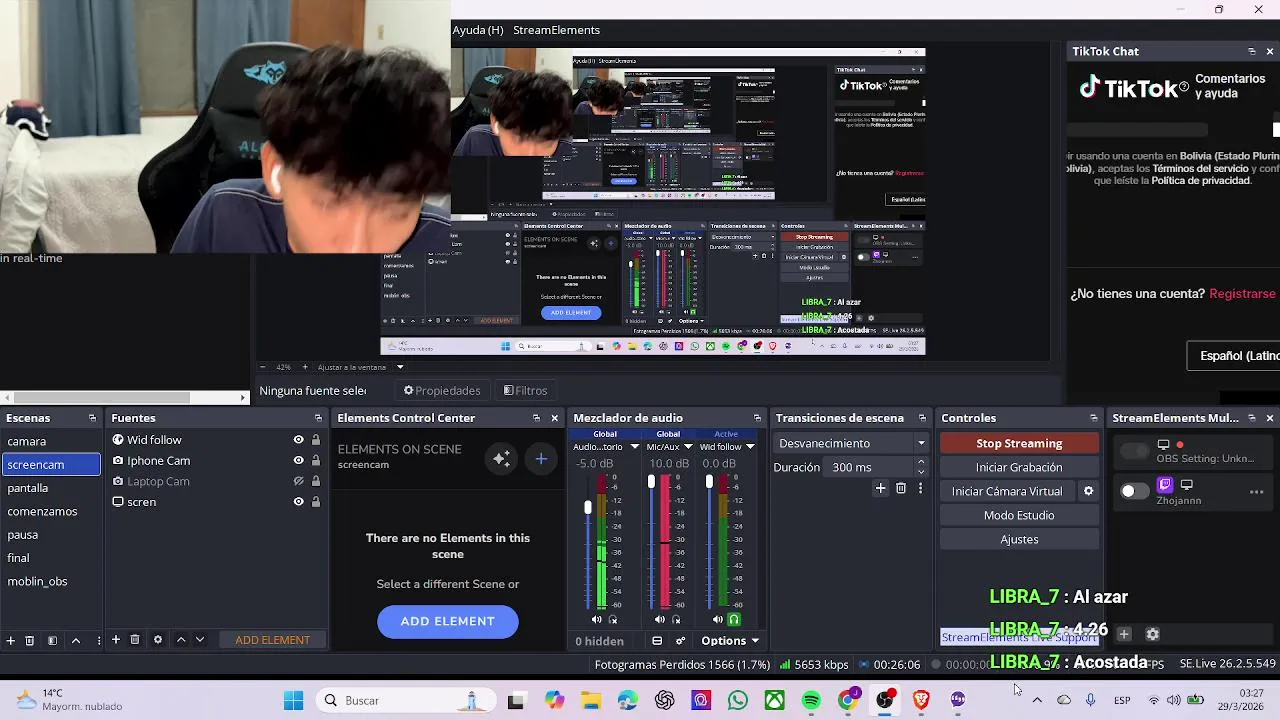The image size is (1280, 720).
Task: Switch to the camara scene
Action: click(x=52, y=441)
